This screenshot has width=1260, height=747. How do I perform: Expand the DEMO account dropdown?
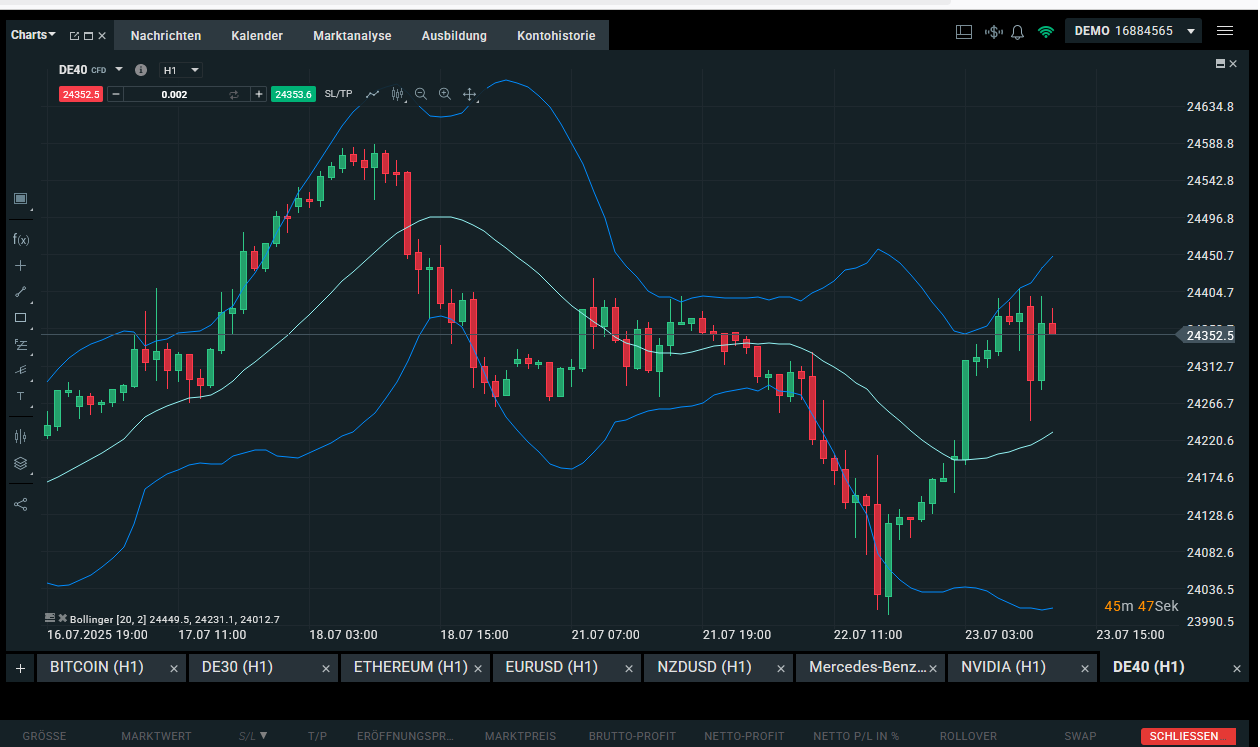[x=1191, y=32]
